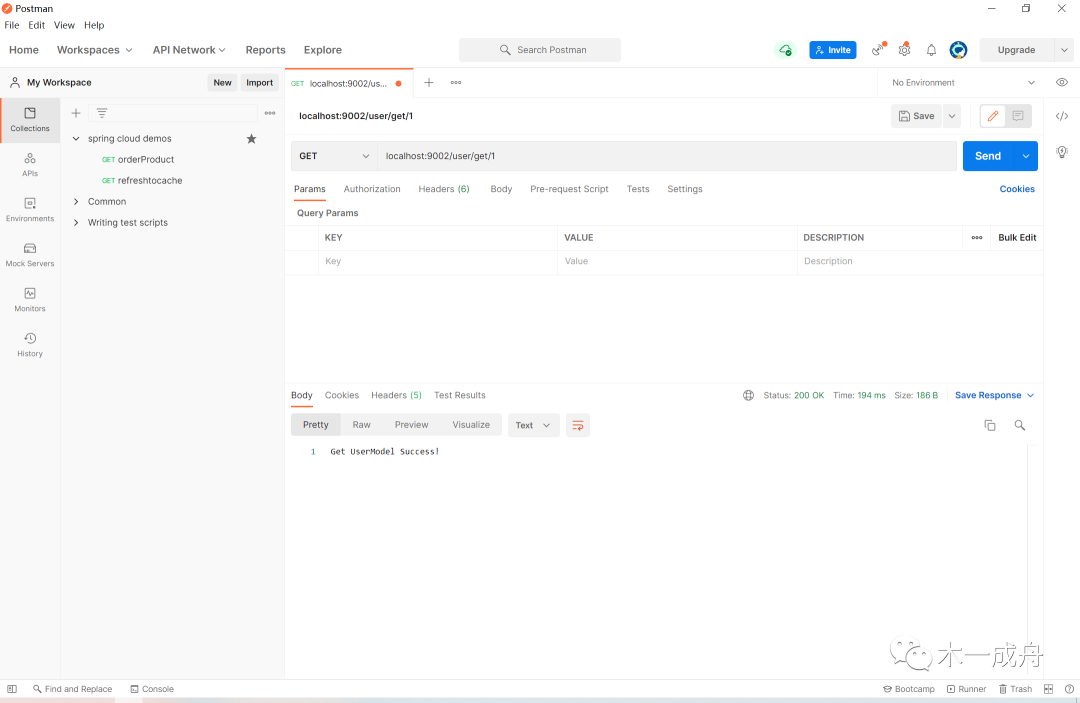Select the Raw response view
This screenshot has height=703, width=1080.
coord(362,425)
